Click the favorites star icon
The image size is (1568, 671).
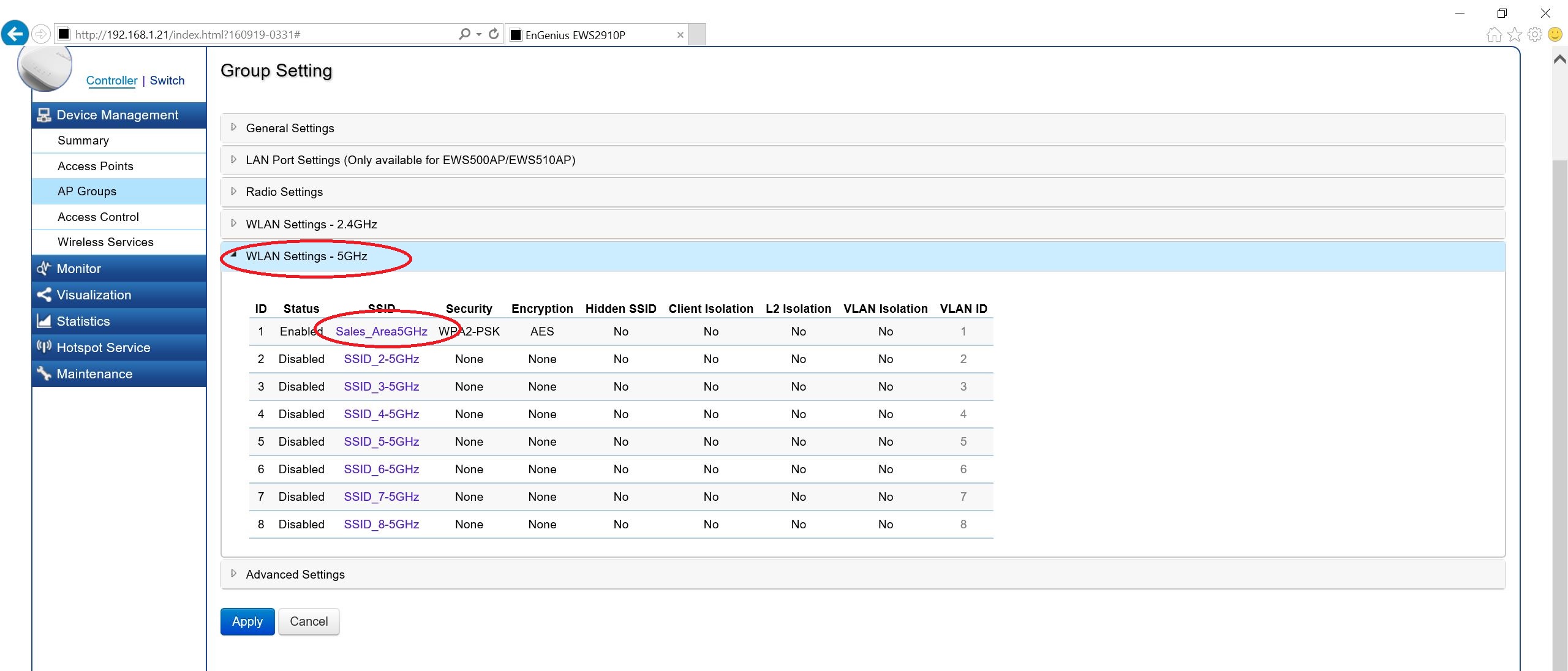click(x=1515, y=34)
